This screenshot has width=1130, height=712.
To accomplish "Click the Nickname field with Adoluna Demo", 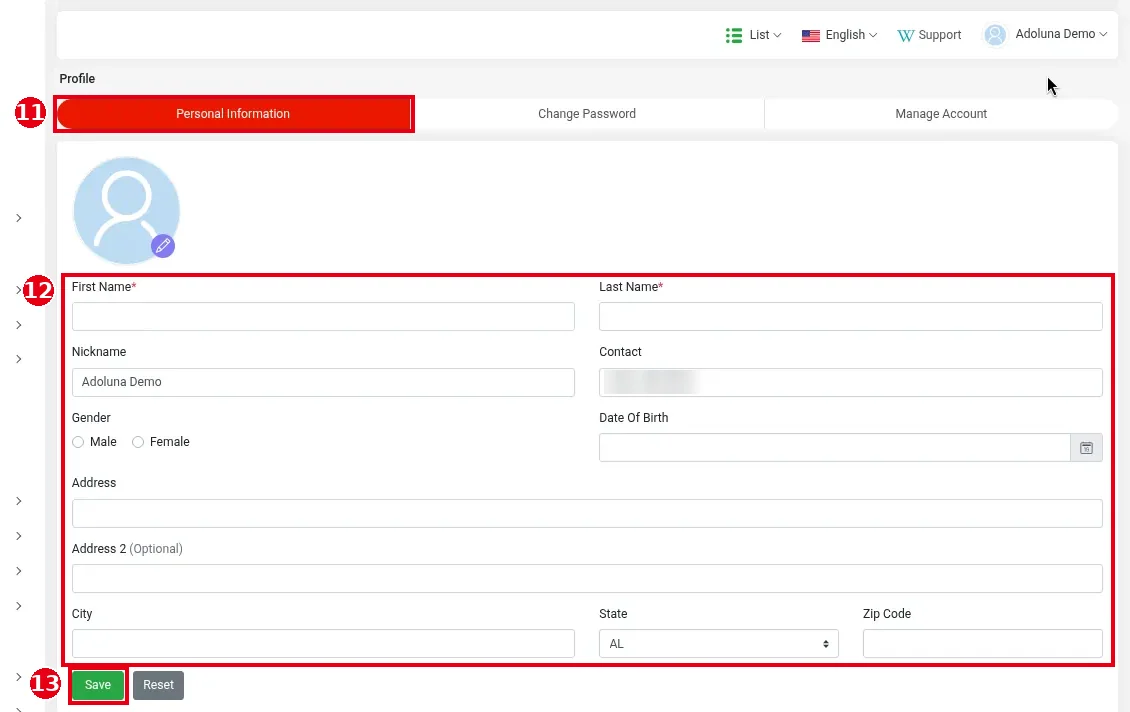I will [x=323, y=382].
